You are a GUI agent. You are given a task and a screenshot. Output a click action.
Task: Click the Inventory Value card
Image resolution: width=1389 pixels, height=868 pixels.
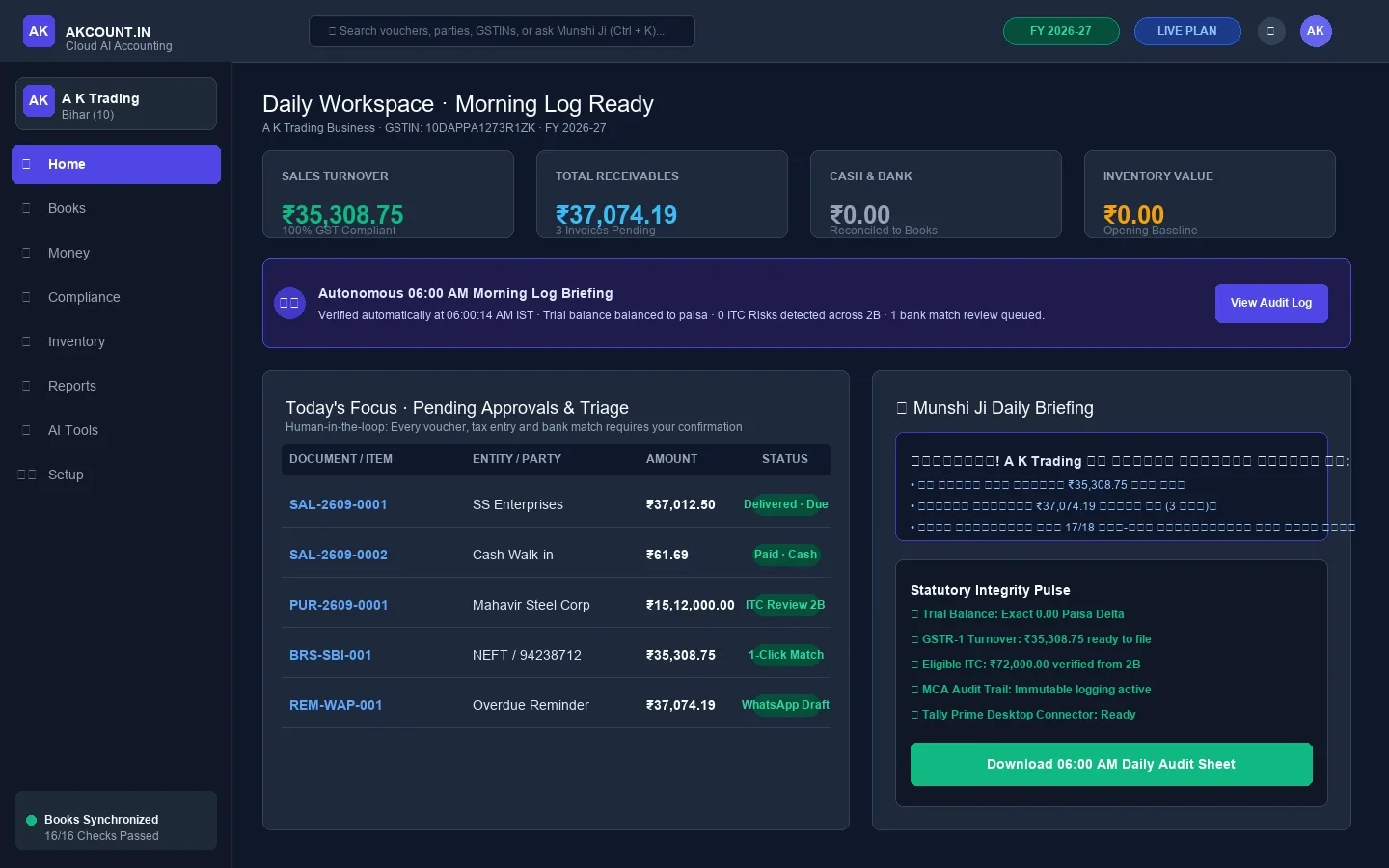click(x=1210, y=194)
